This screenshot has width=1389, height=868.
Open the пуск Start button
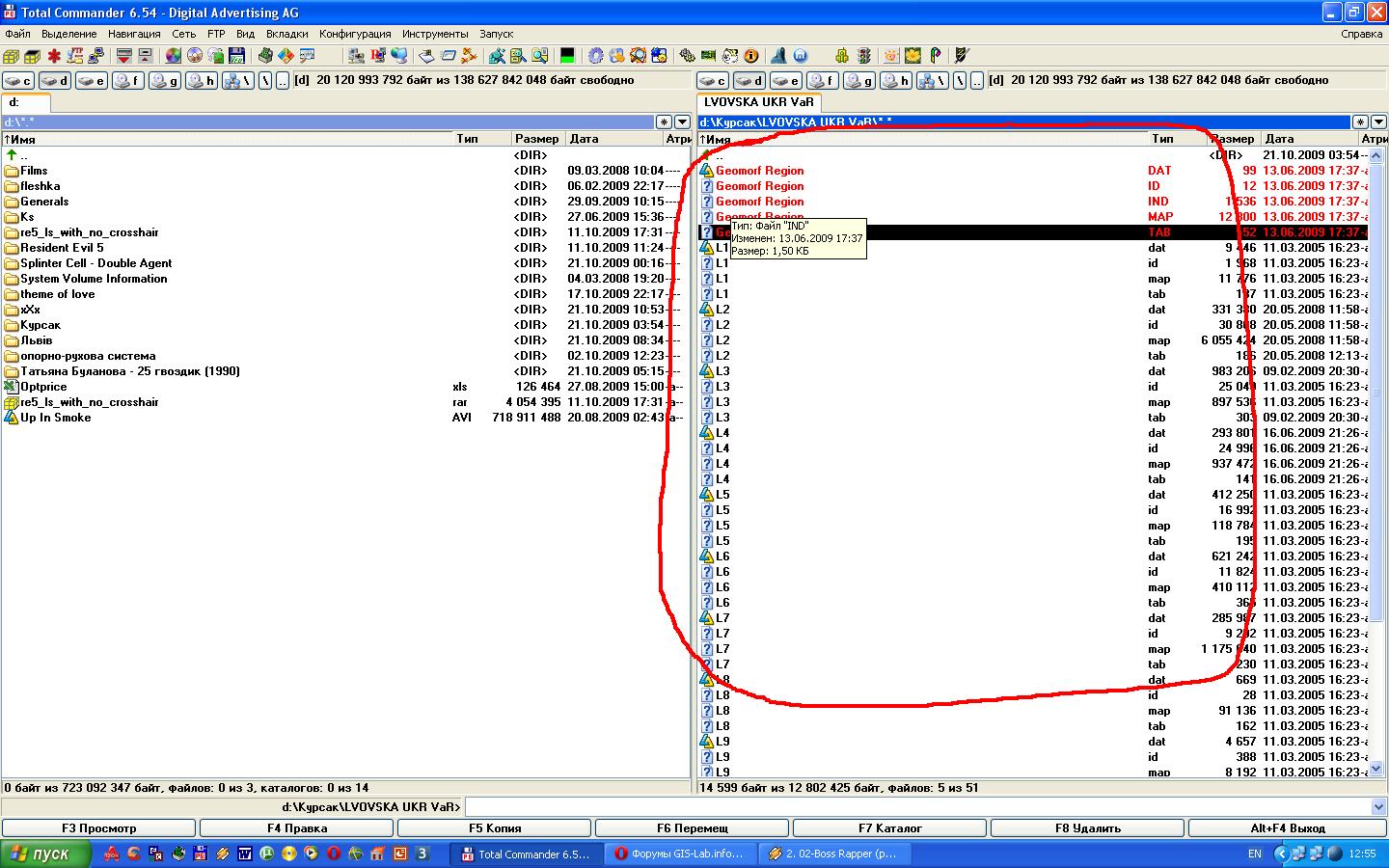(46, 854)
